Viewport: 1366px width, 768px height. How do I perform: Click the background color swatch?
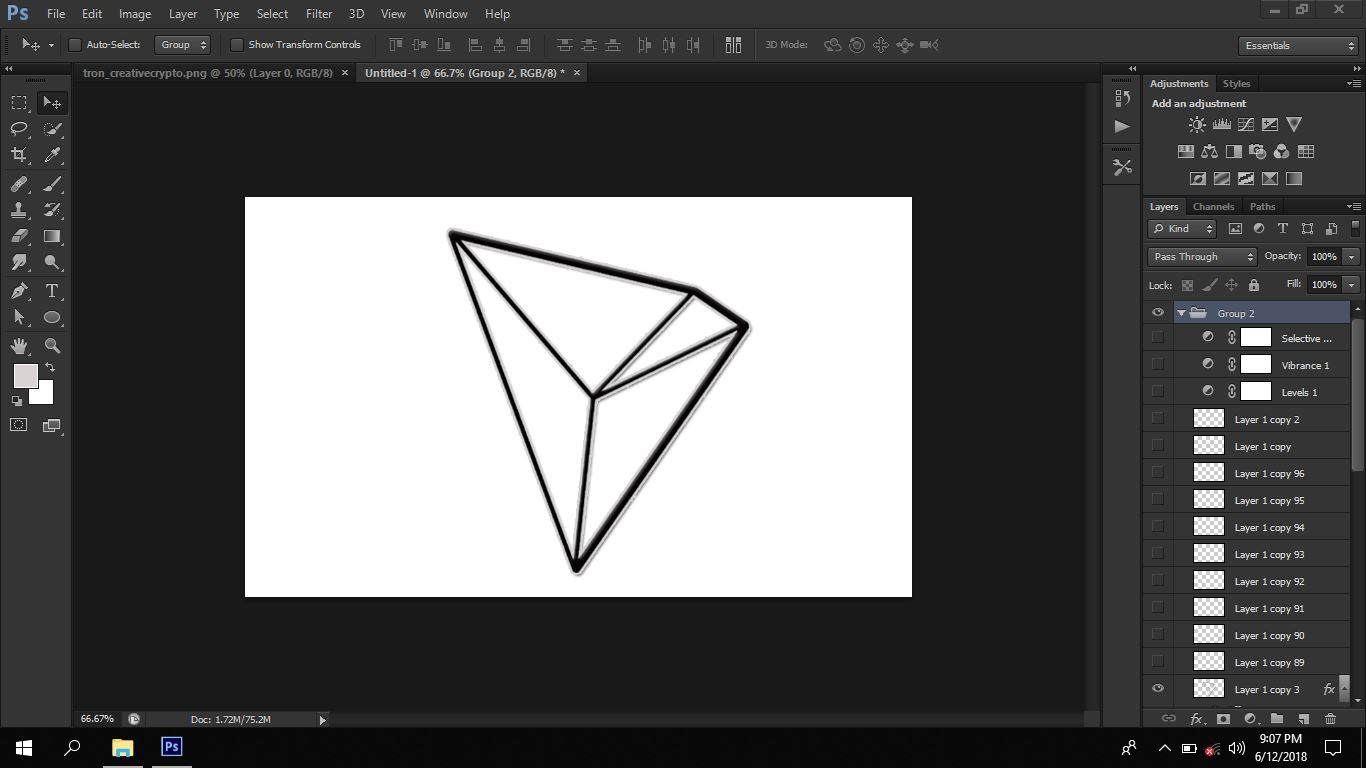pyautogui.click(x=44, y=394)
